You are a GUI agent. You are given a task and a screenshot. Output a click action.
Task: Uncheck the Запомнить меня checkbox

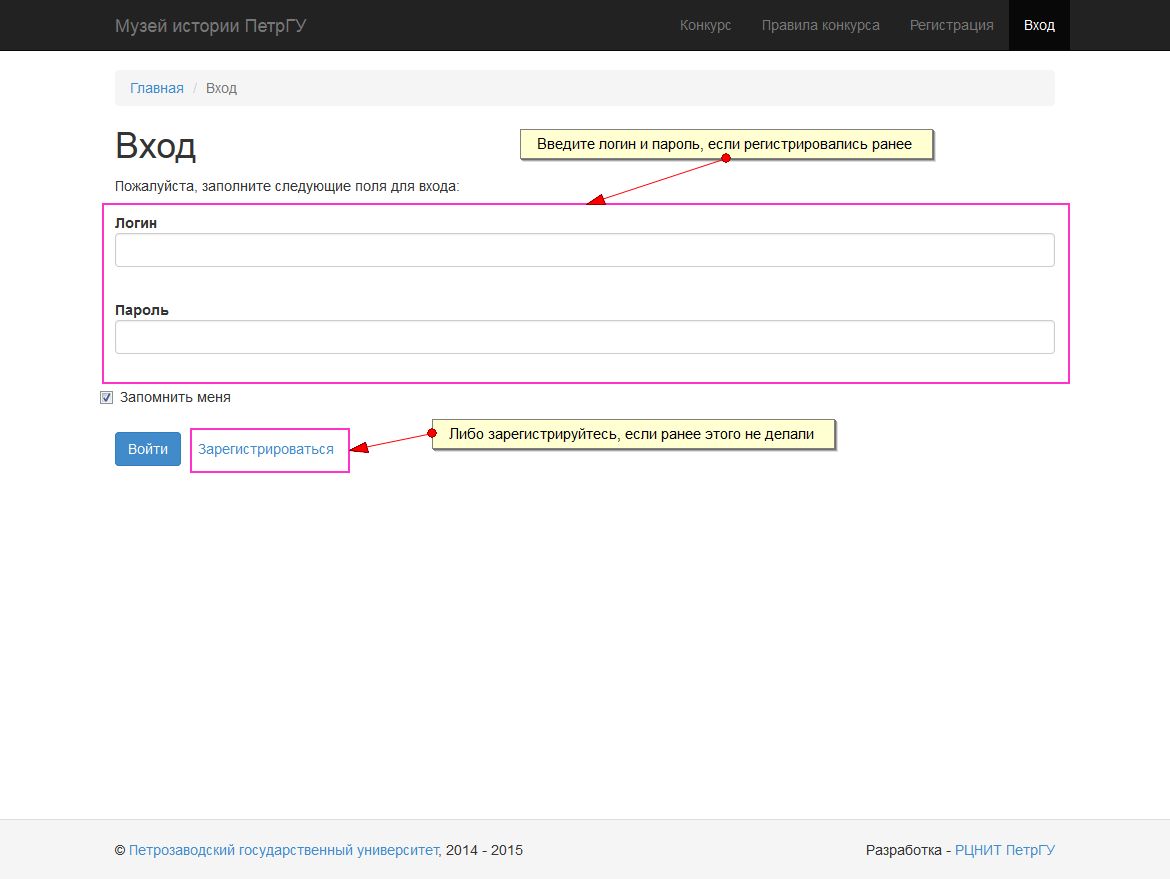107,398
